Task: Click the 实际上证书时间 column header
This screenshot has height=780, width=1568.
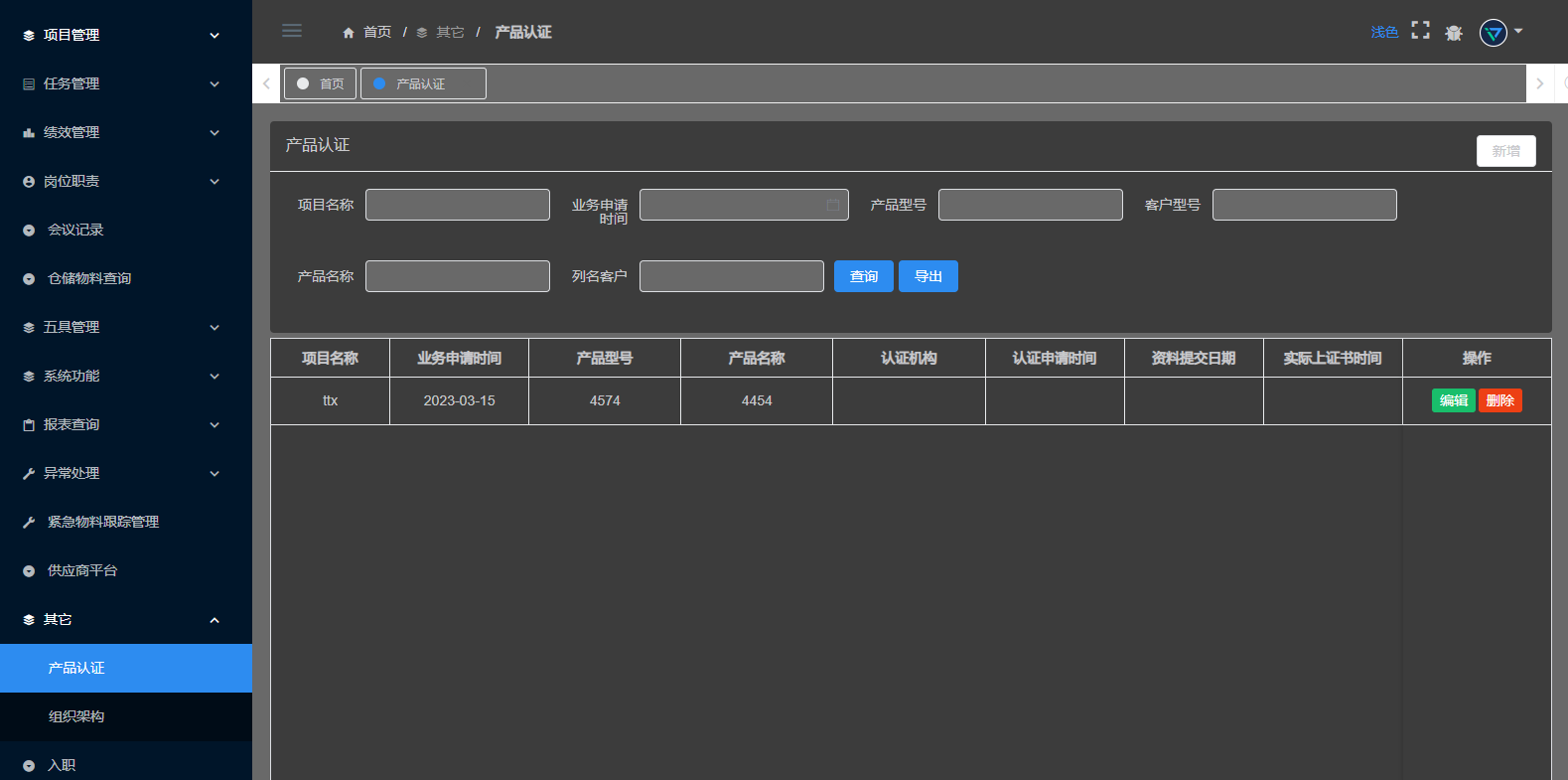Action: [1333, 358]
